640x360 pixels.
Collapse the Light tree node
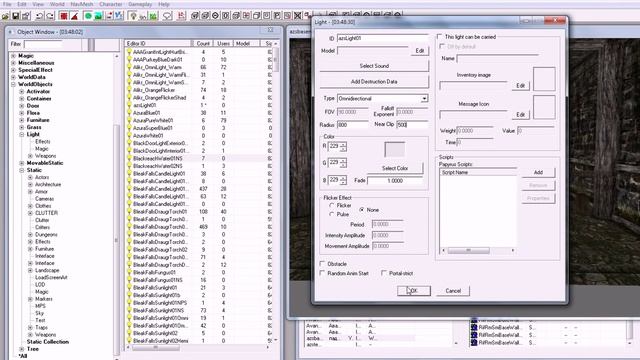pos(22,134)
